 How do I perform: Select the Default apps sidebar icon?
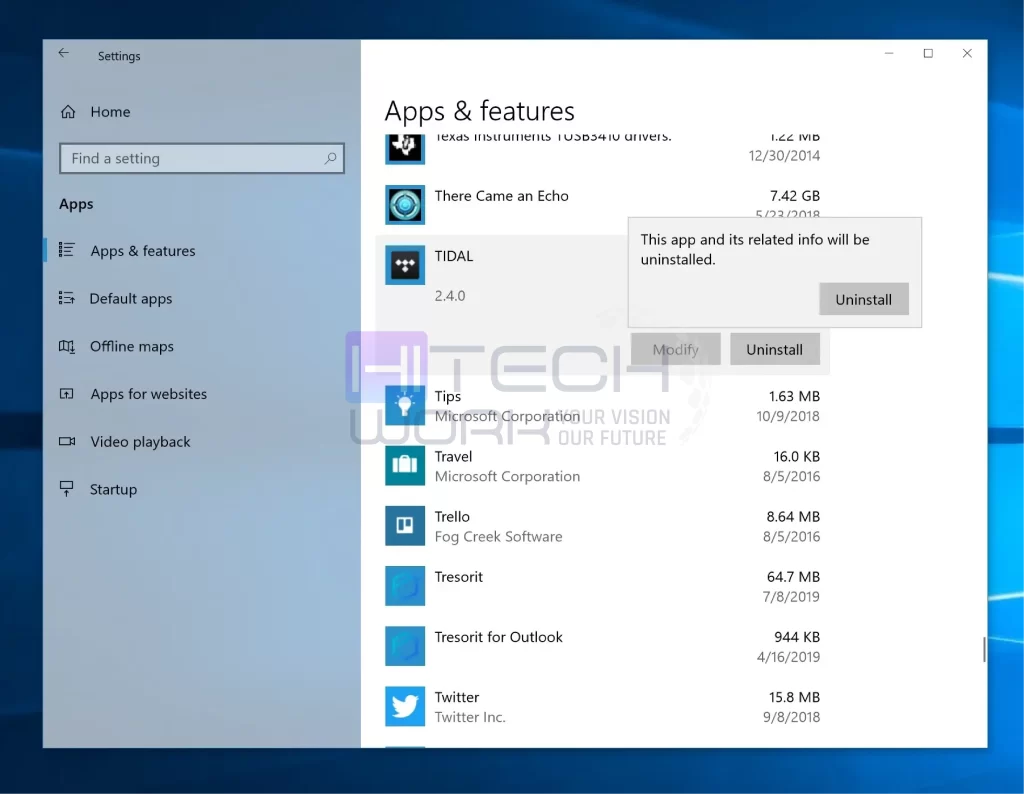pos(67,298)
